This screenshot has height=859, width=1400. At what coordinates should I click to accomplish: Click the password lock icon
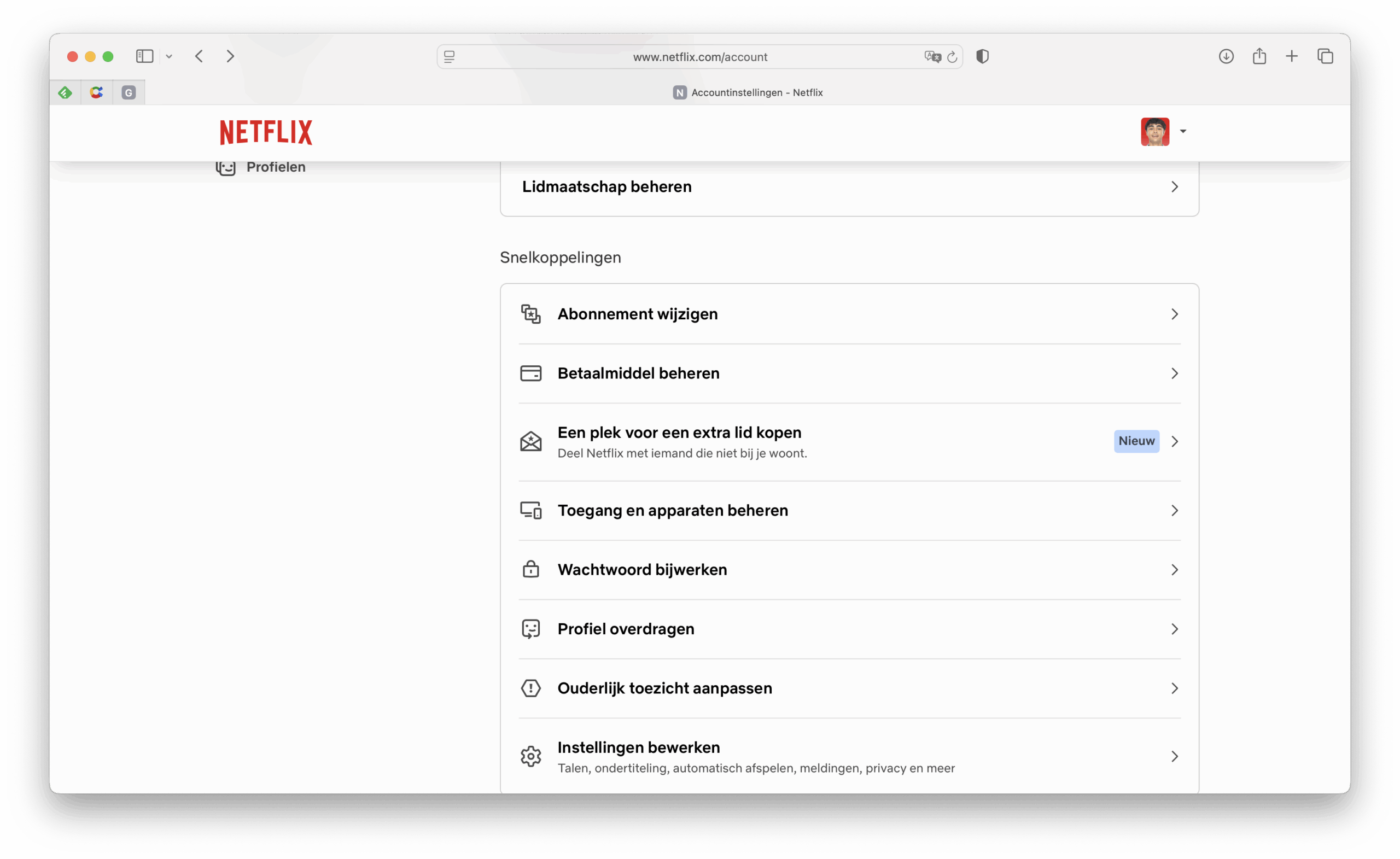click(x=530, y=569)
